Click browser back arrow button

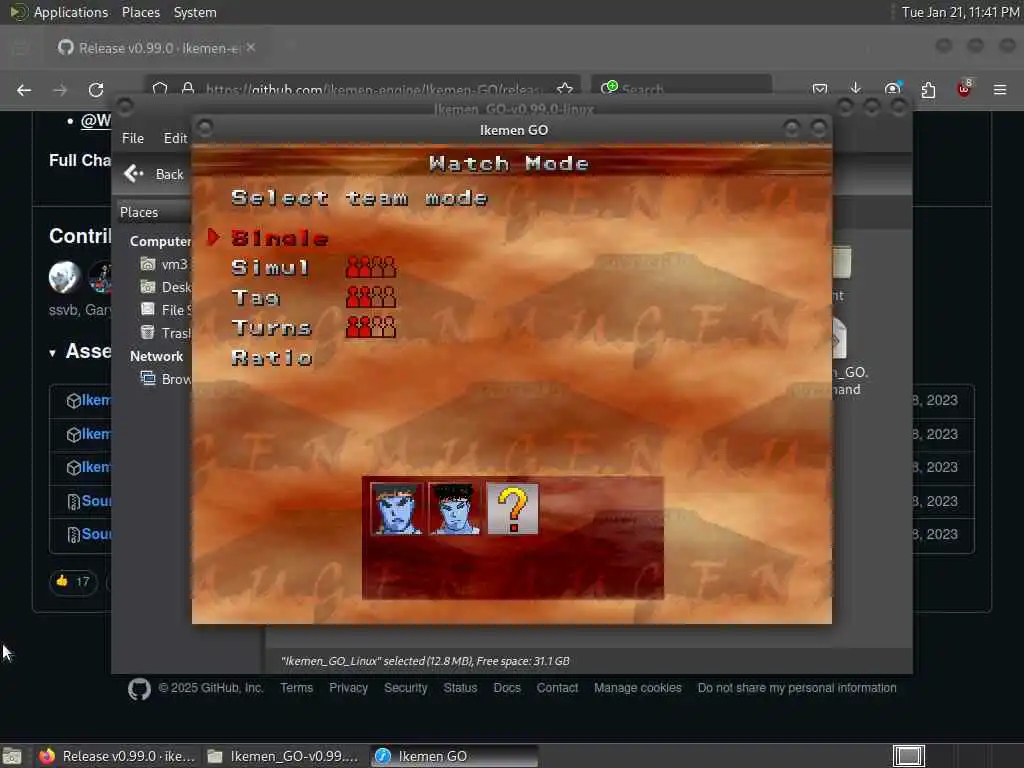pos(24,90)
